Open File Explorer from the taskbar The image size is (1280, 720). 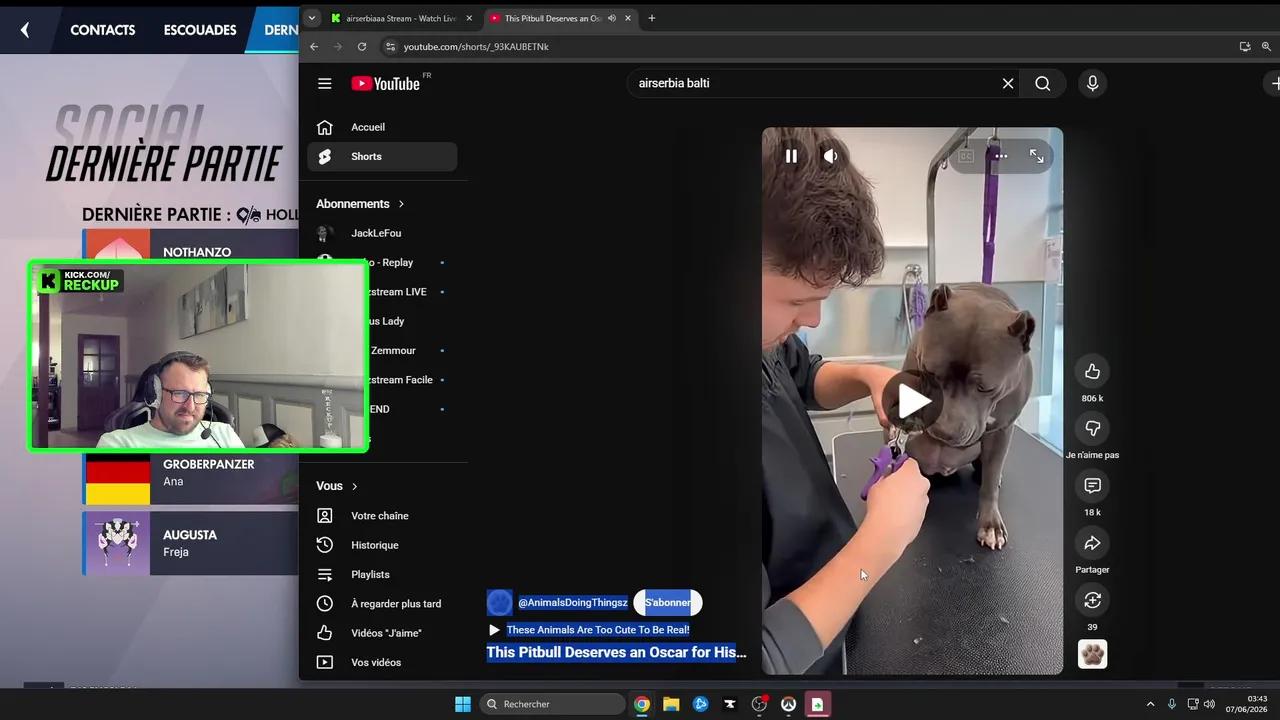coord(671,704)
